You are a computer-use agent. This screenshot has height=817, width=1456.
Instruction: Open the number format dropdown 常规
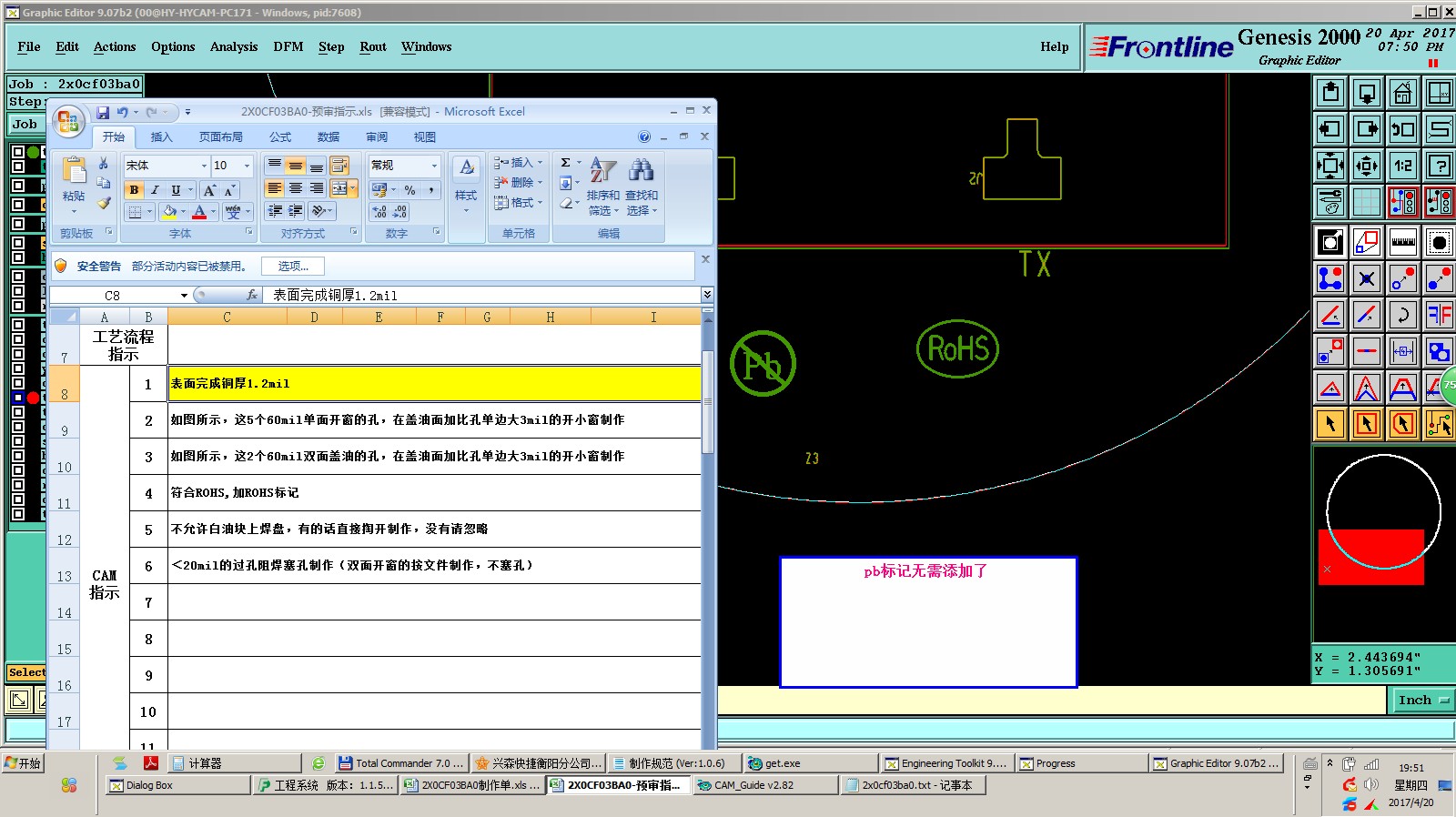(x=434, y=166)
